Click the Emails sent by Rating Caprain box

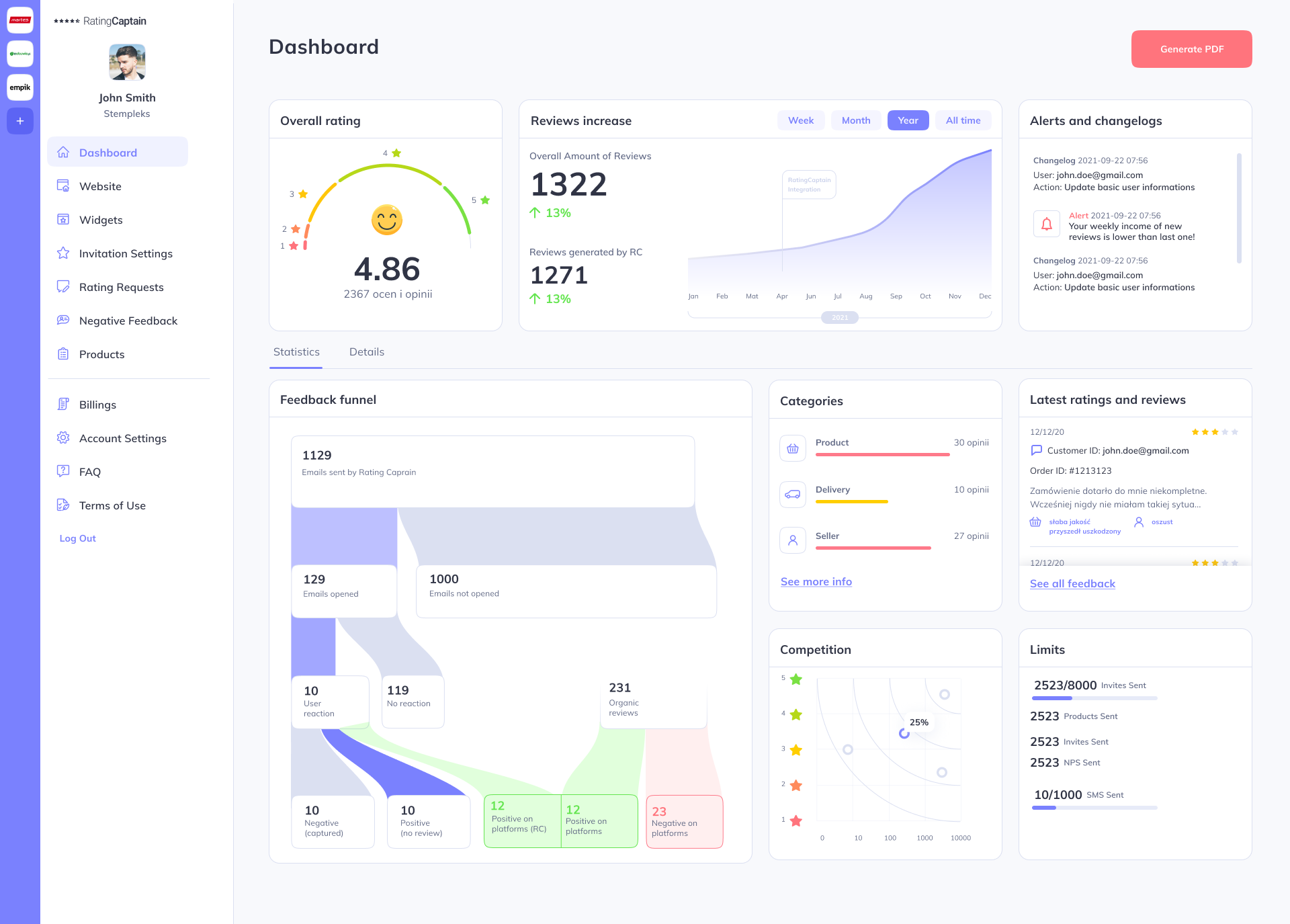coord(492,472)
